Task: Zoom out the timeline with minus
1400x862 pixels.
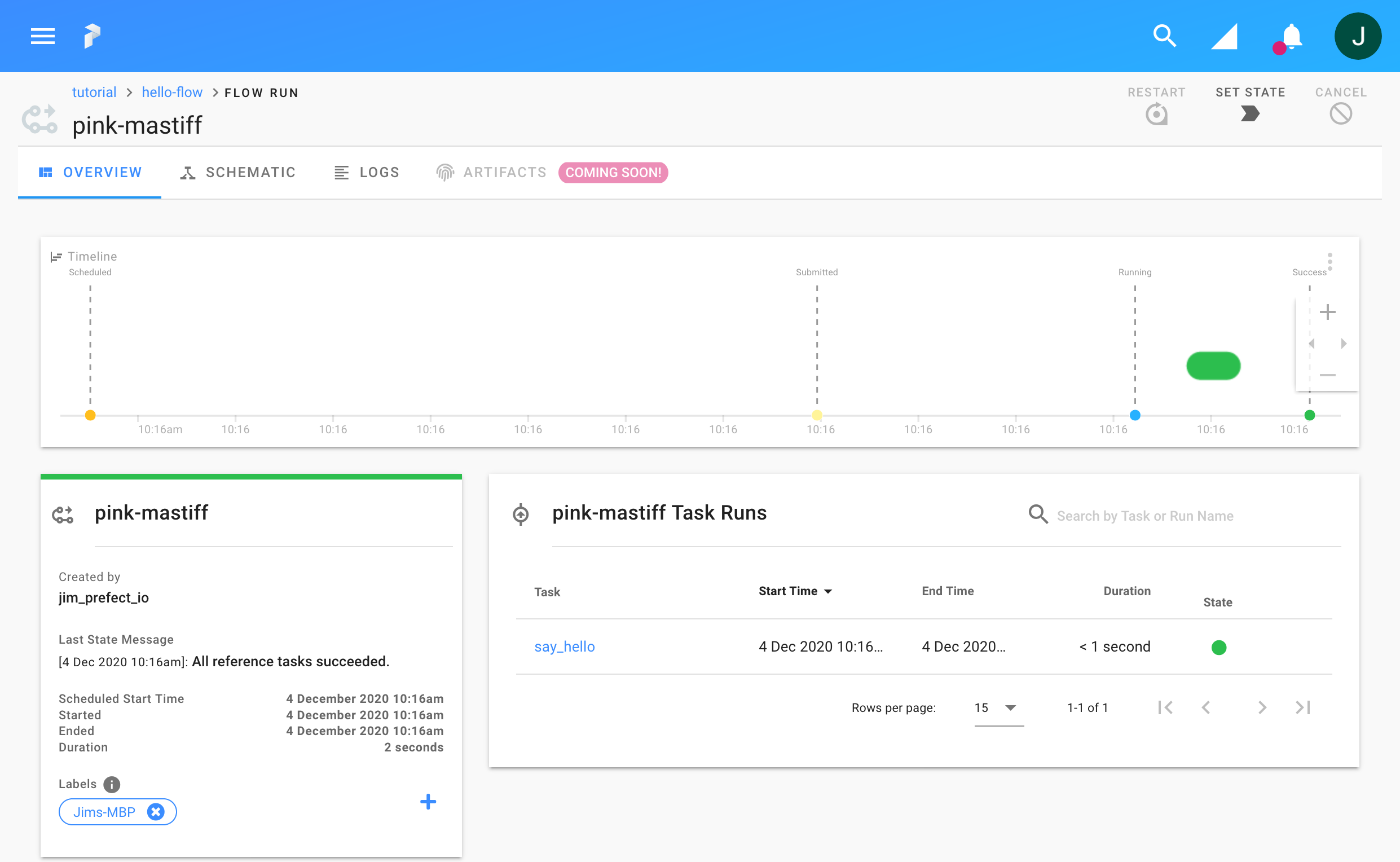Action: (x=1327, y=375)
